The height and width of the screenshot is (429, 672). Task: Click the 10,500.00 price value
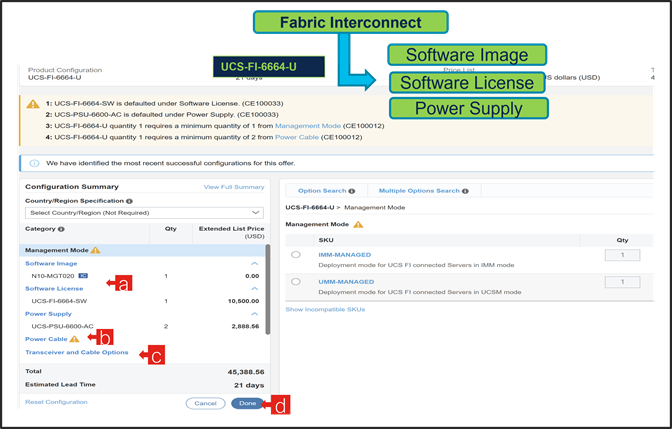tap(243, 301)
